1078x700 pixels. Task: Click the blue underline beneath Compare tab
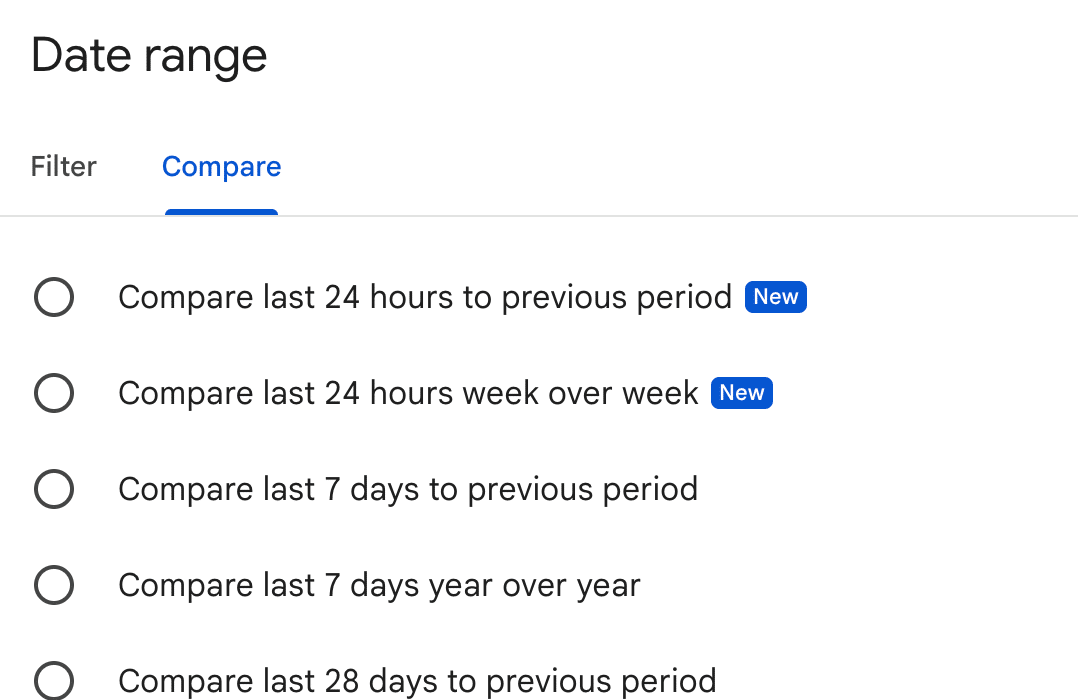[x=221, y=210]
